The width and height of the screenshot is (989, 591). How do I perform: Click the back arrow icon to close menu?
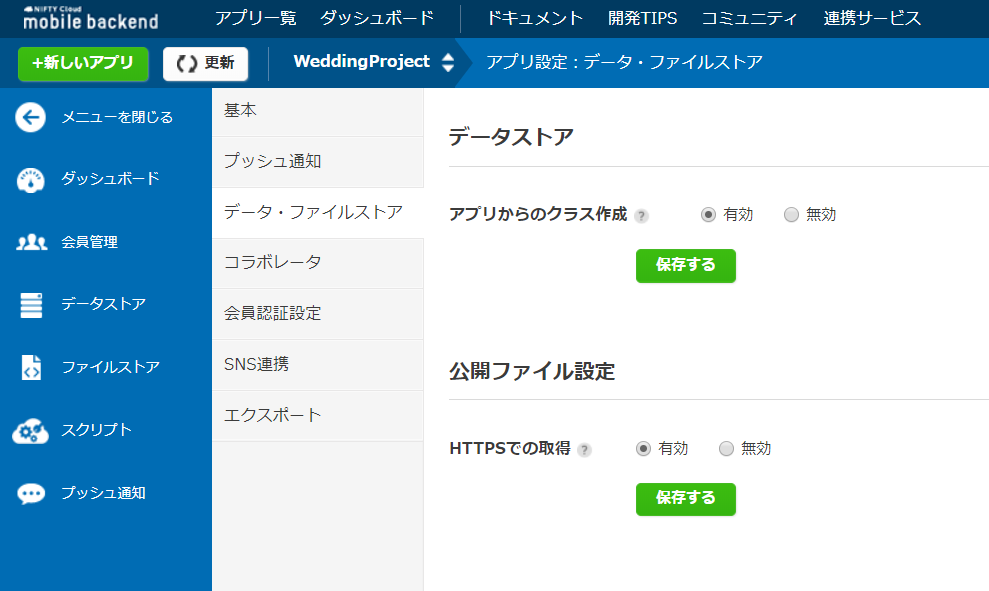coord(30,117)
